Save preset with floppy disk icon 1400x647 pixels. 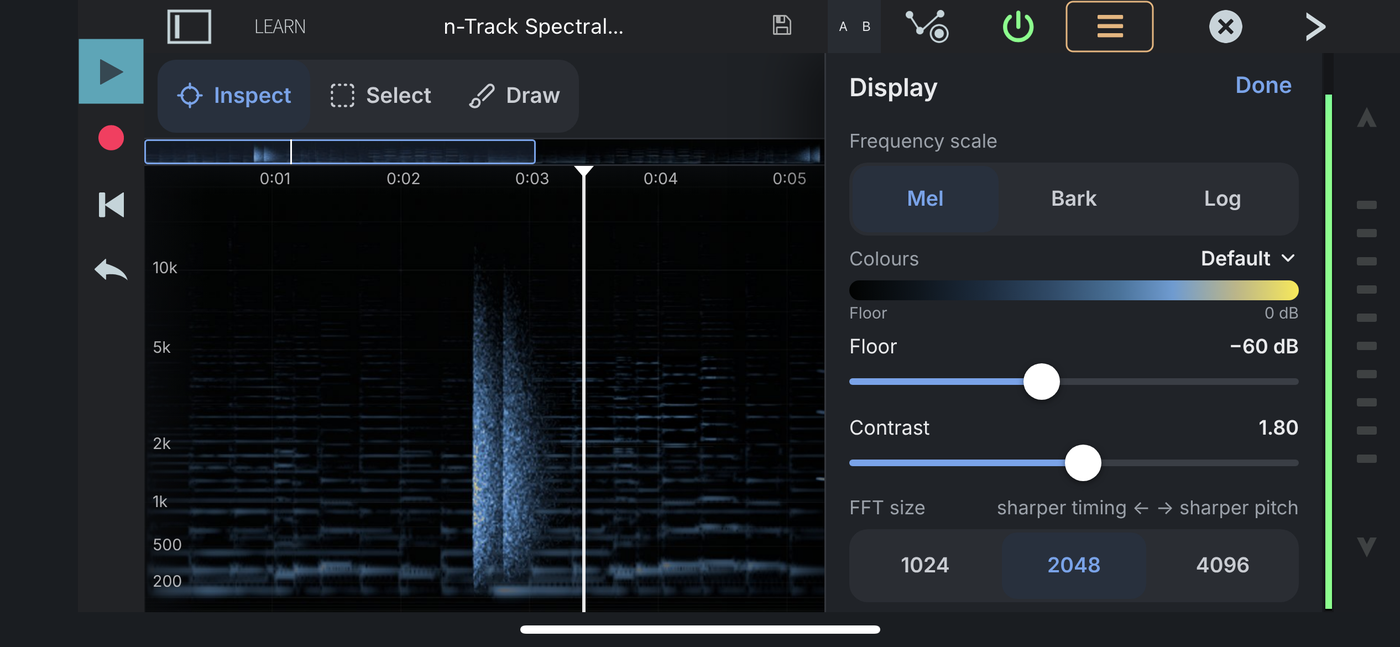tap(782, 26)
